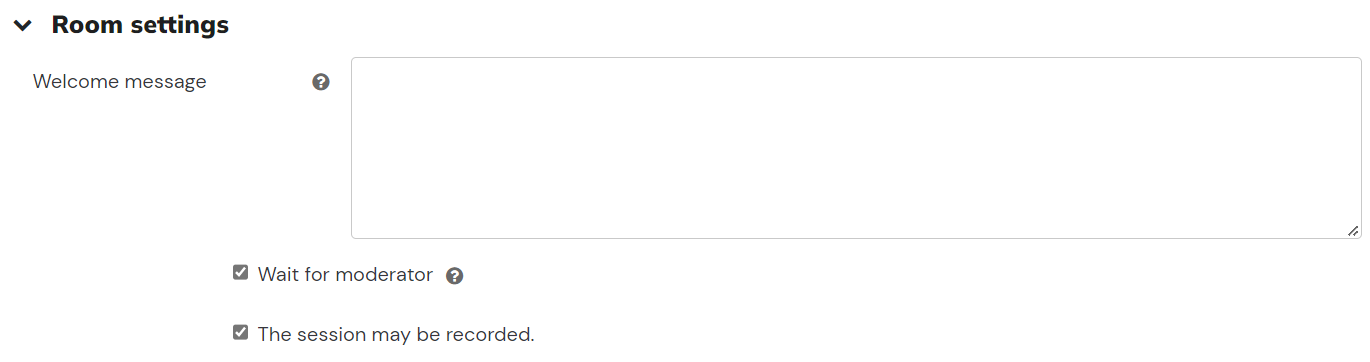Untick the Wait for moderator checkbox
The height and width of the screenshot is (362, 1370).
tap(240, 272)
